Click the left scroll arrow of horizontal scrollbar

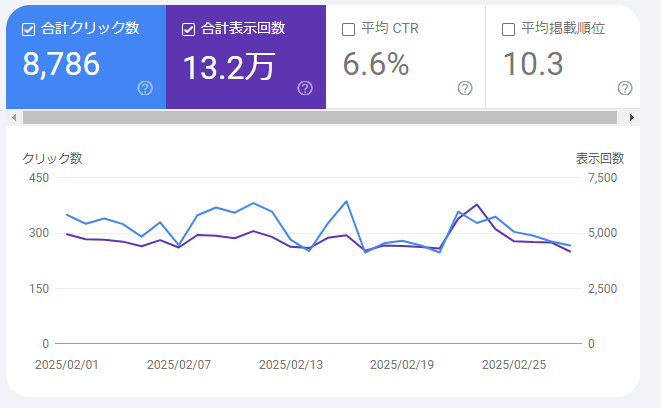(x=14, y=118)
